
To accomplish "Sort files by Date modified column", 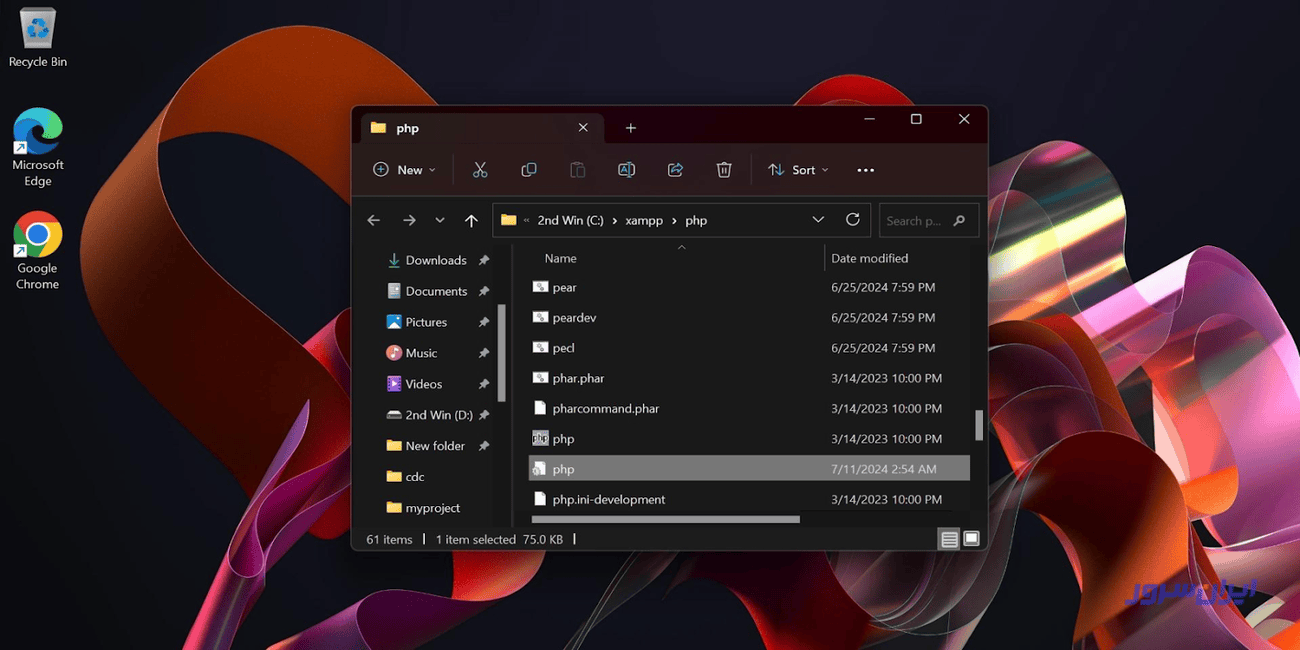I will click(x=869, y=258).
